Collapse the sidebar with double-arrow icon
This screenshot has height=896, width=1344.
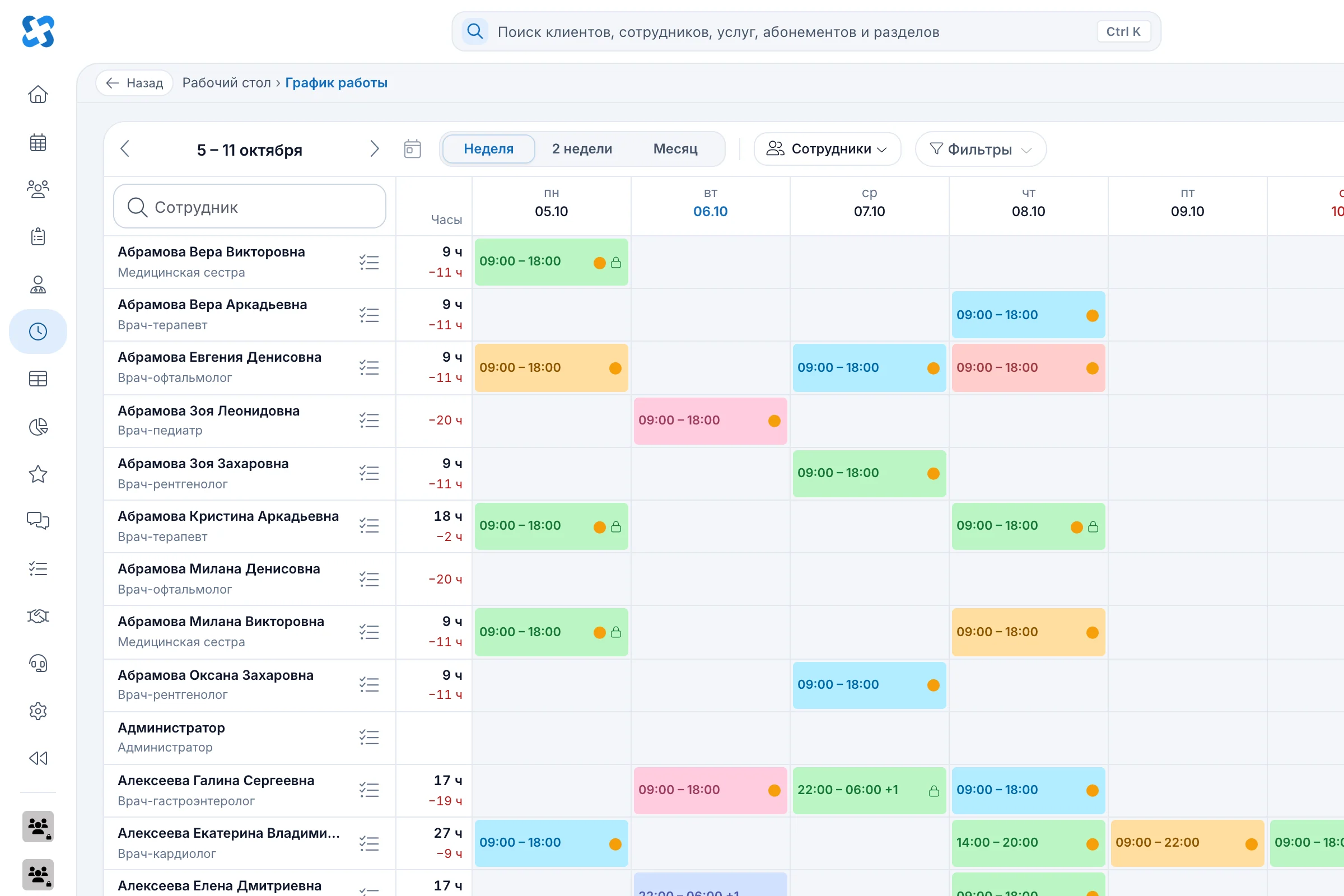point(38,758)
